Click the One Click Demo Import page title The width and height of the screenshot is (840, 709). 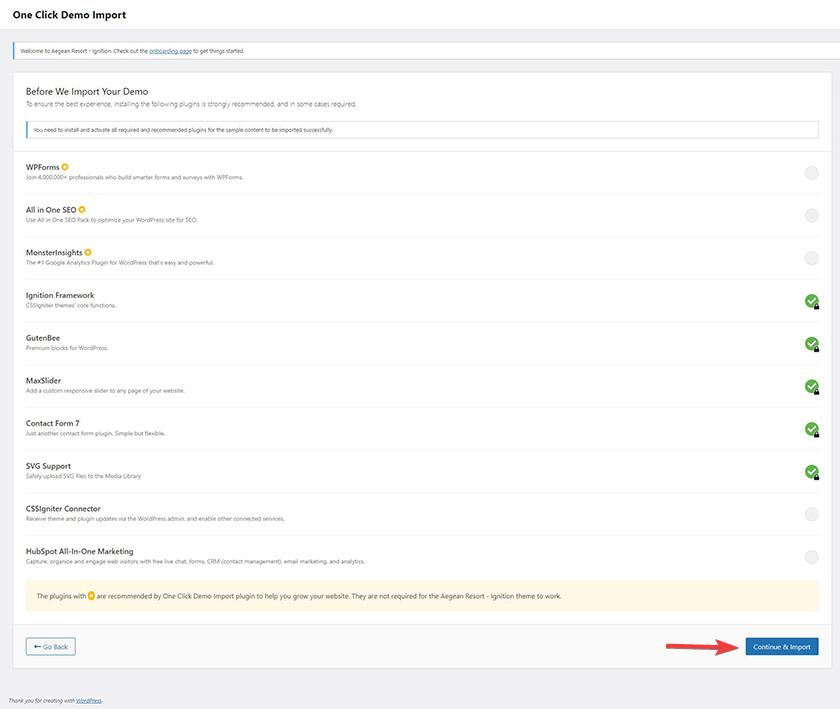click(x=70, y=15)
